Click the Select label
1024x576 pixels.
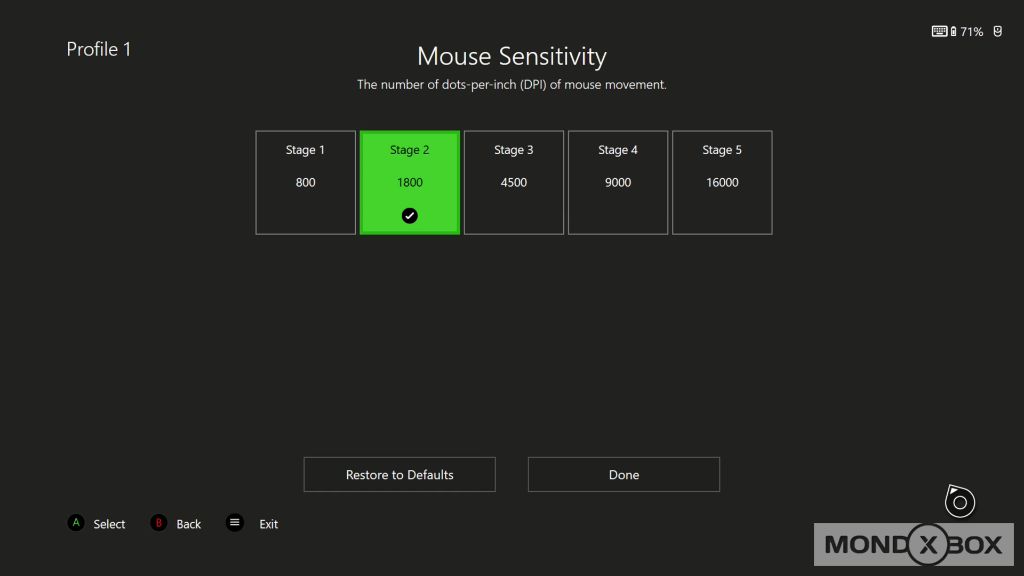(109, 524)
